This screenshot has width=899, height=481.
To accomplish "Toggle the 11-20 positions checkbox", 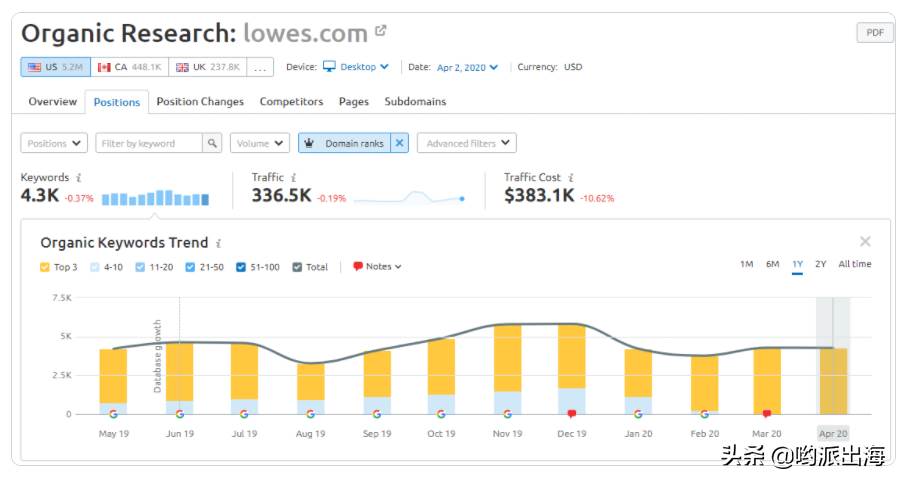I will point(140,267).
